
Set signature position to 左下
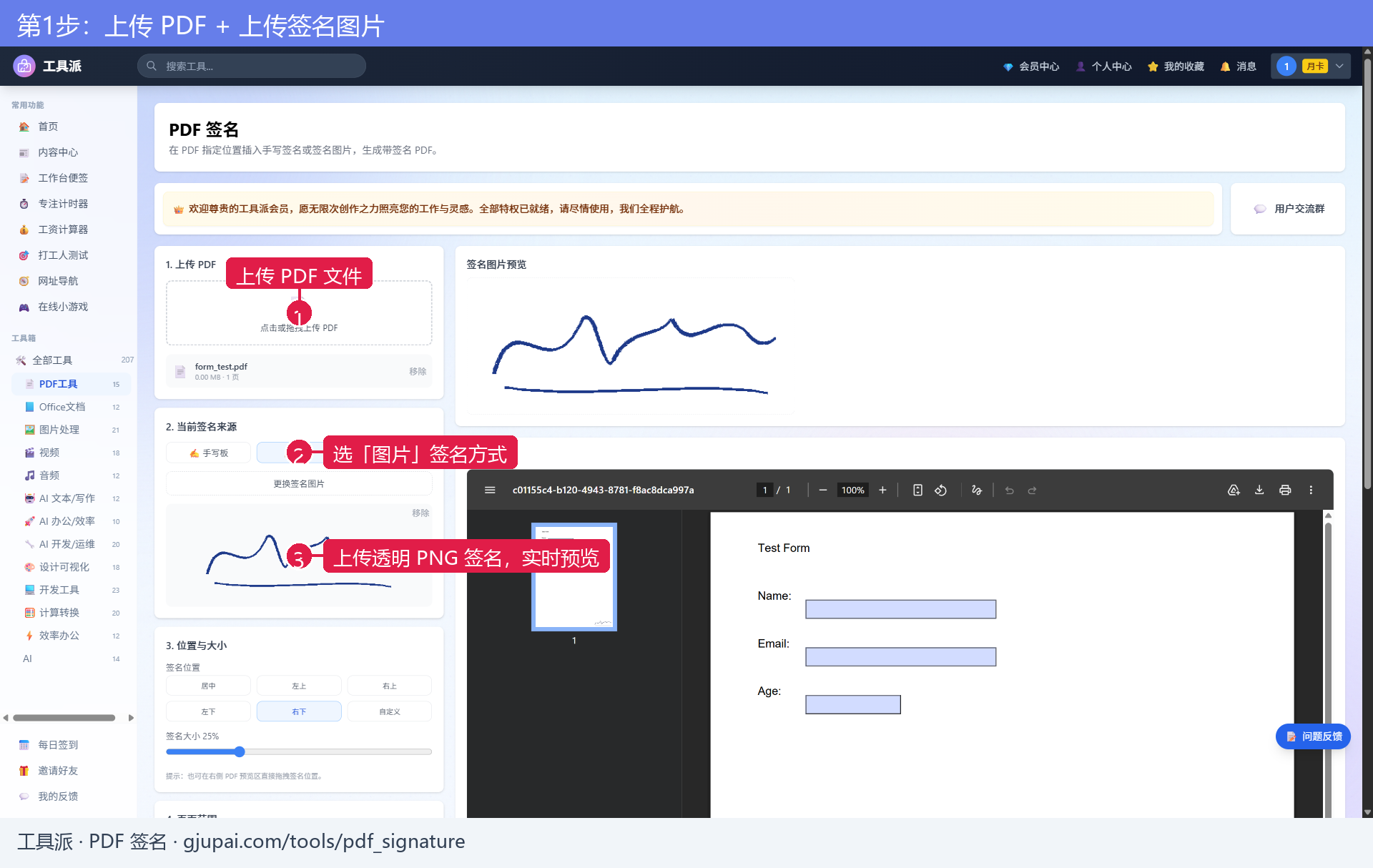pyautogui.click(x=208, y=711)
